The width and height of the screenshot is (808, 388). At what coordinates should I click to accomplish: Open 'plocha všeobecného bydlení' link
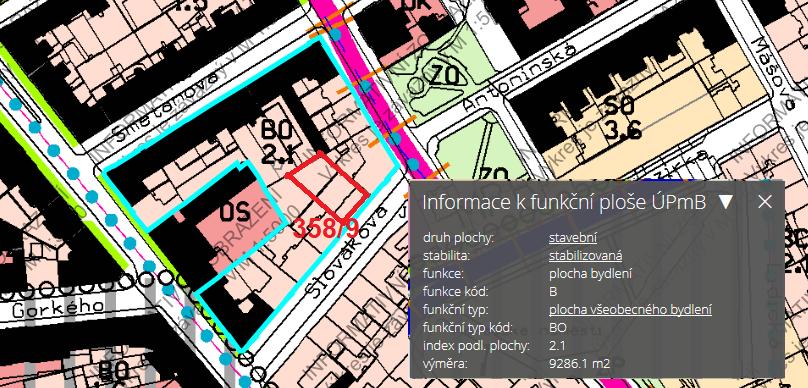pyautogui.click(x=630, y=310)
